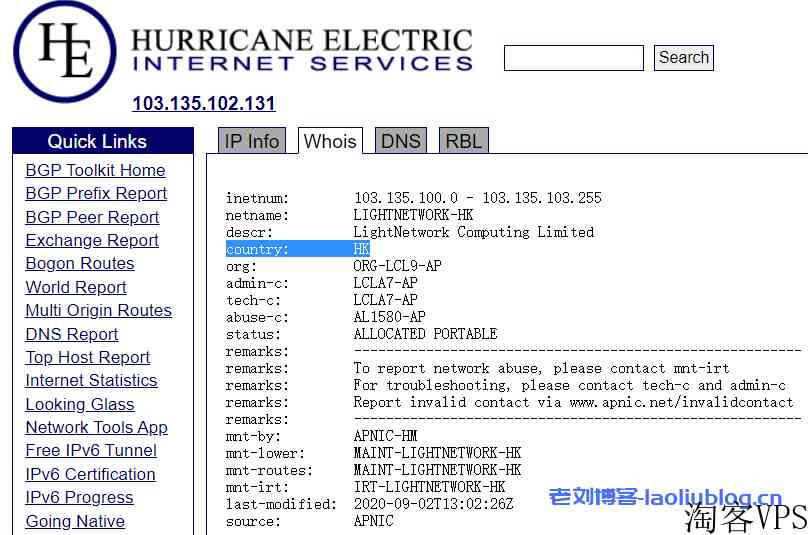This screenshot has width=808, height=535.
Task: Open BGP Toolkit Home link
Action: [95, 170]
